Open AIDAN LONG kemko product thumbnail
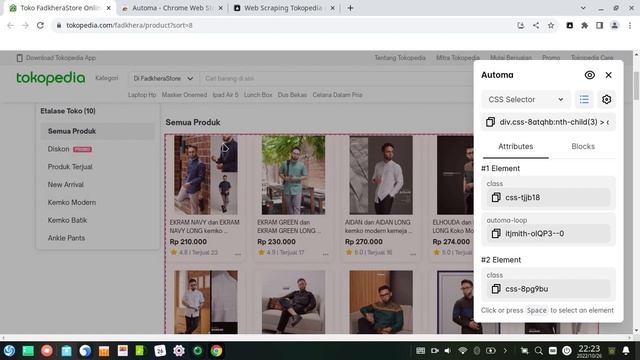This screenshot has width=640, height=360. click(381, 175)
